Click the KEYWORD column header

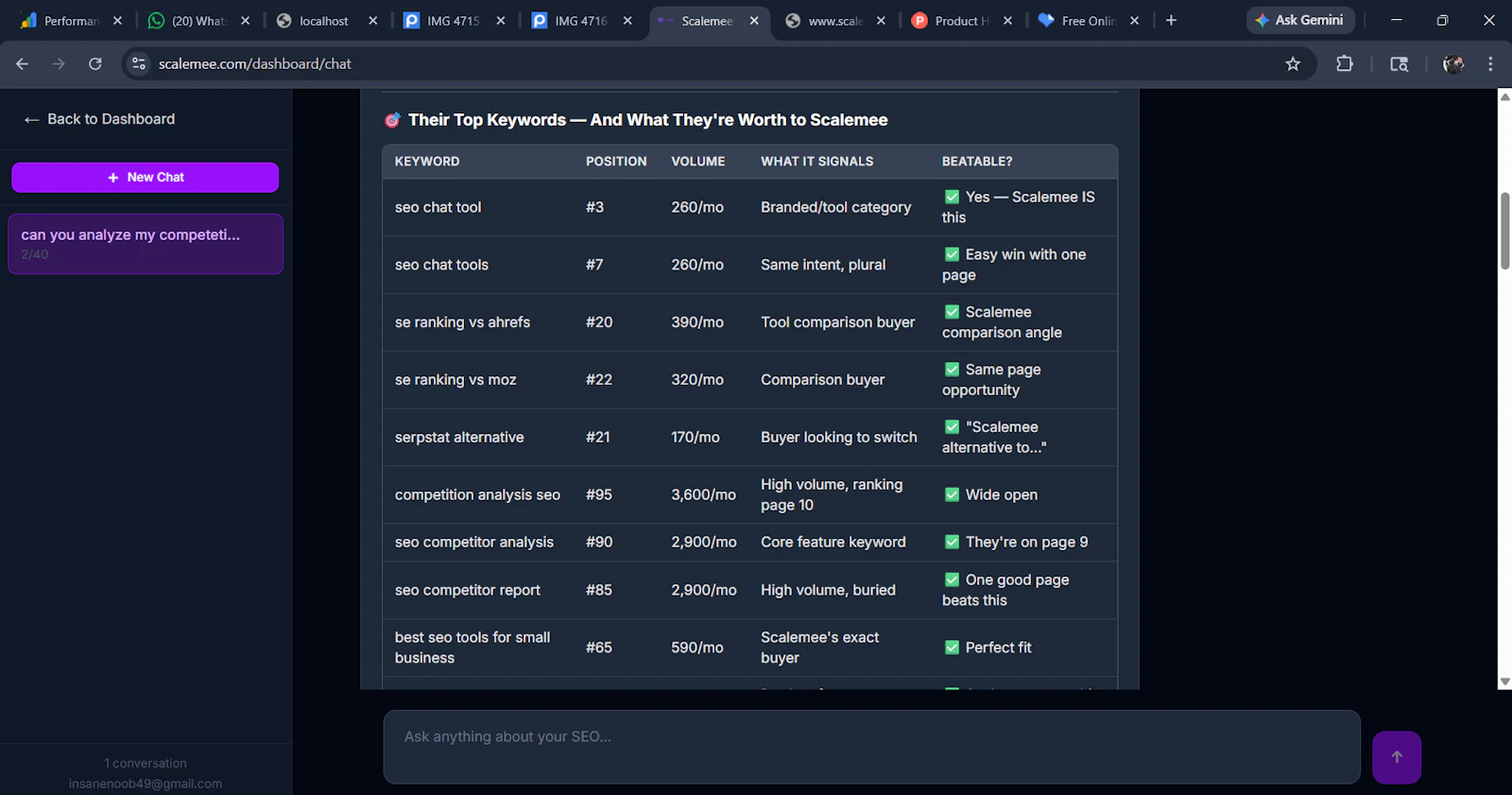coord(427,162)
